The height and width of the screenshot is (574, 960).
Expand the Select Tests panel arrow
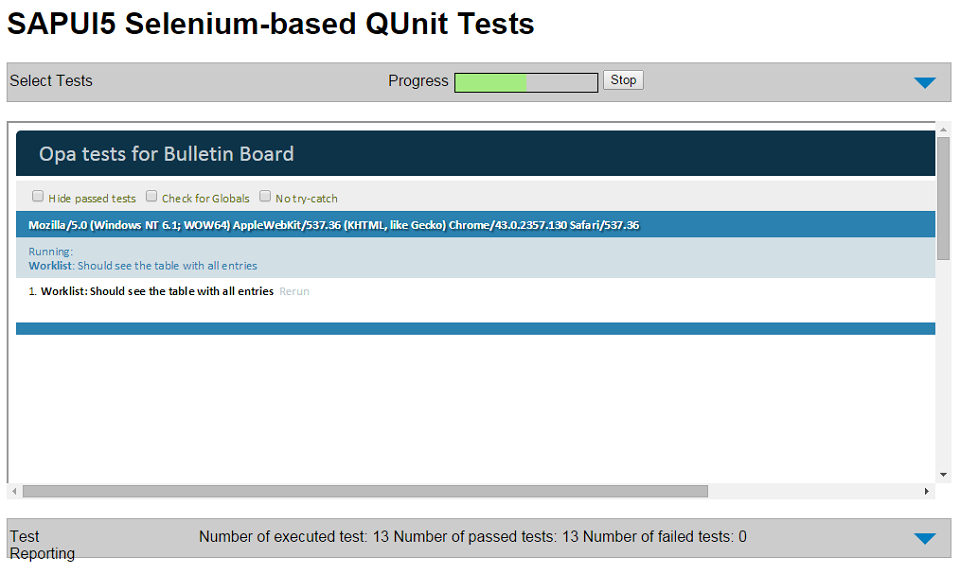(924, 83)
